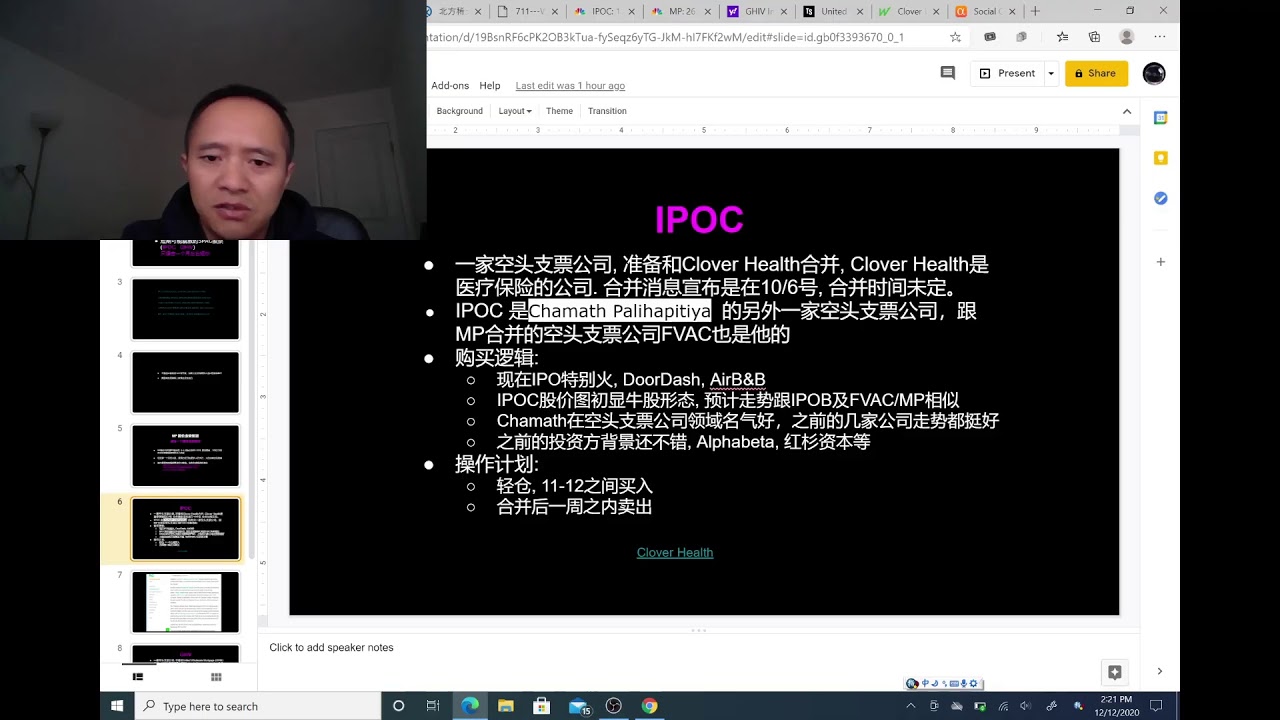Screen dimensions: 1280x720
Task: Open the Google account avatar
Action: [x=1154, y=73]
